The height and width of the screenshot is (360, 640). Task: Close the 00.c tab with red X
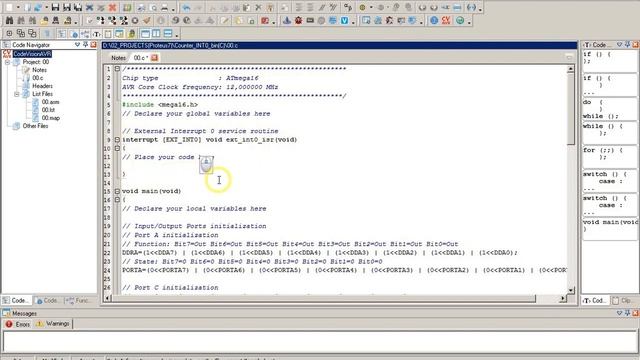point(154,58)
